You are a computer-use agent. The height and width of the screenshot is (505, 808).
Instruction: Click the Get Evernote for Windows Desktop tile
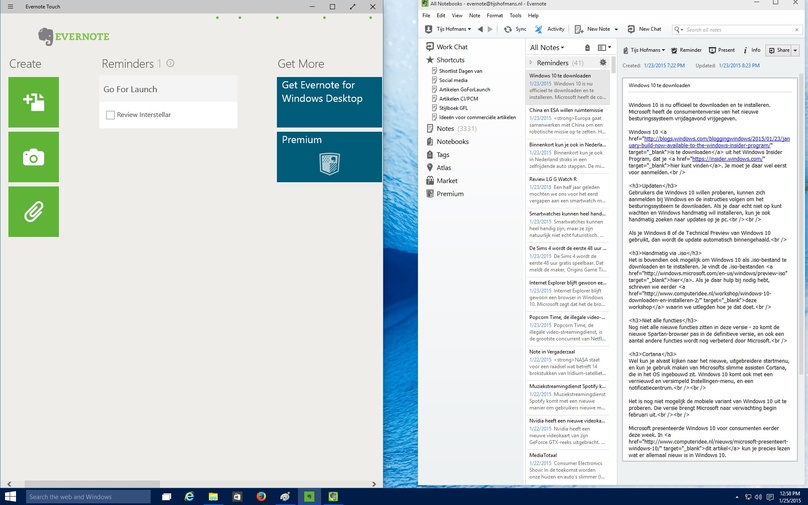pyautogui.click(x=329, y=102)
